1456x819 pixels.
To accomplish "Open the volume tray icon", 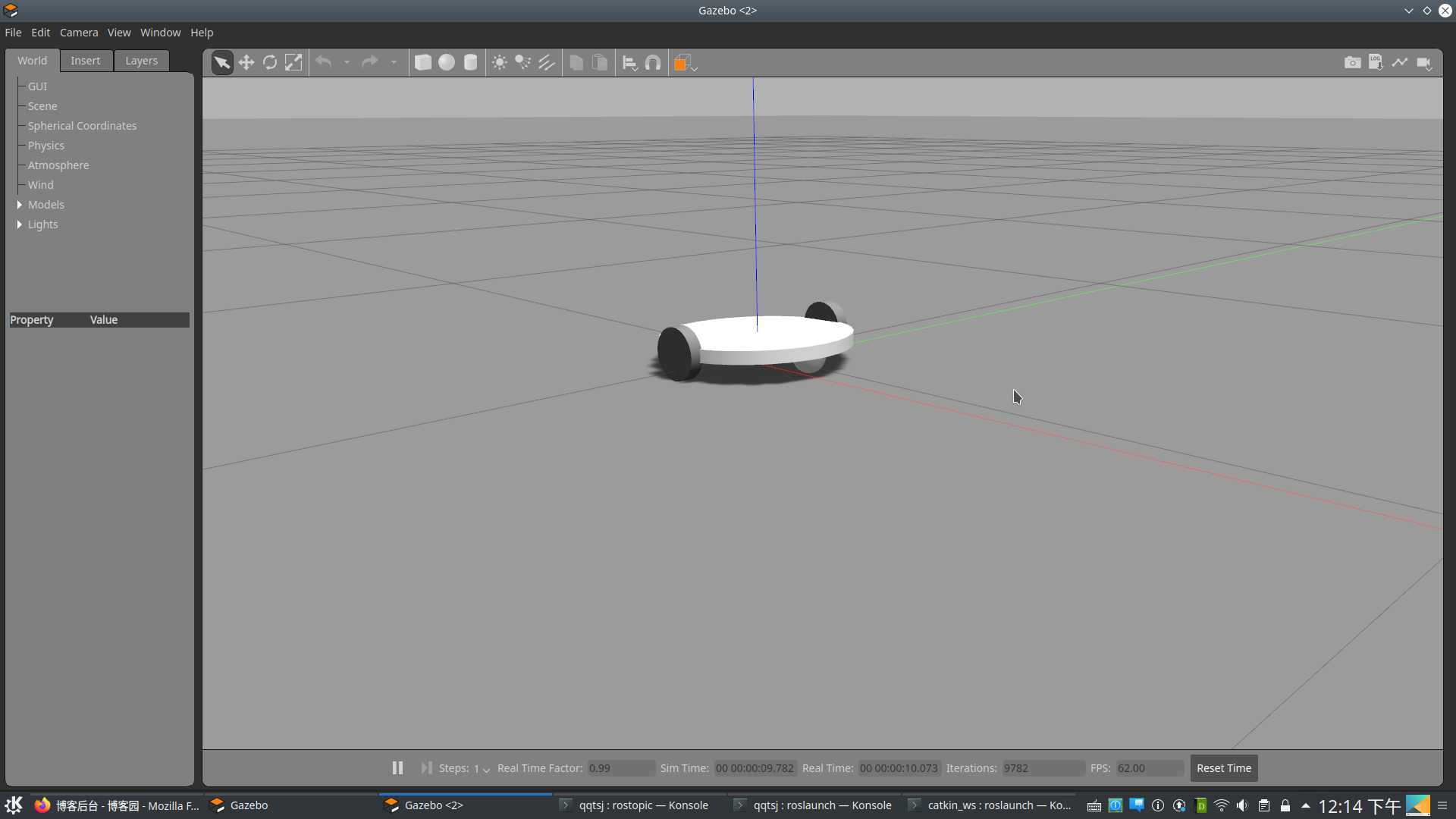I will pyautogui.click(x=1242, y=805).
